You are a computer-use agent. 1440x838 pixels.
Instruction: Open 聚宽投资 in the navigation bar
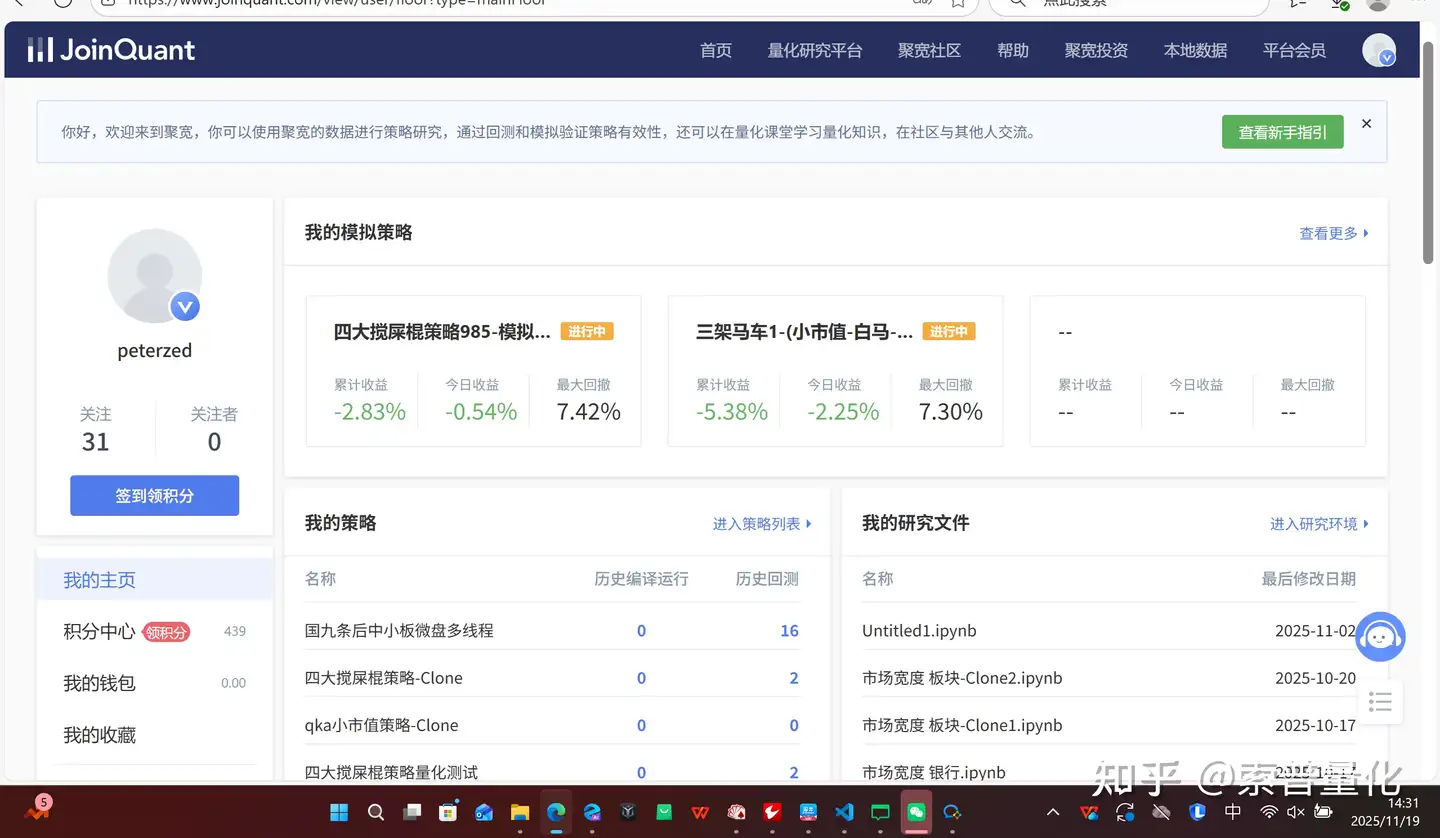pos(1096,51)
